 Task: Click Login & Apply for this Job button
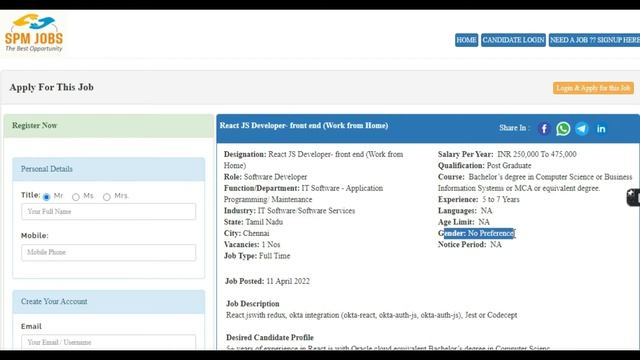pos(593,88)
